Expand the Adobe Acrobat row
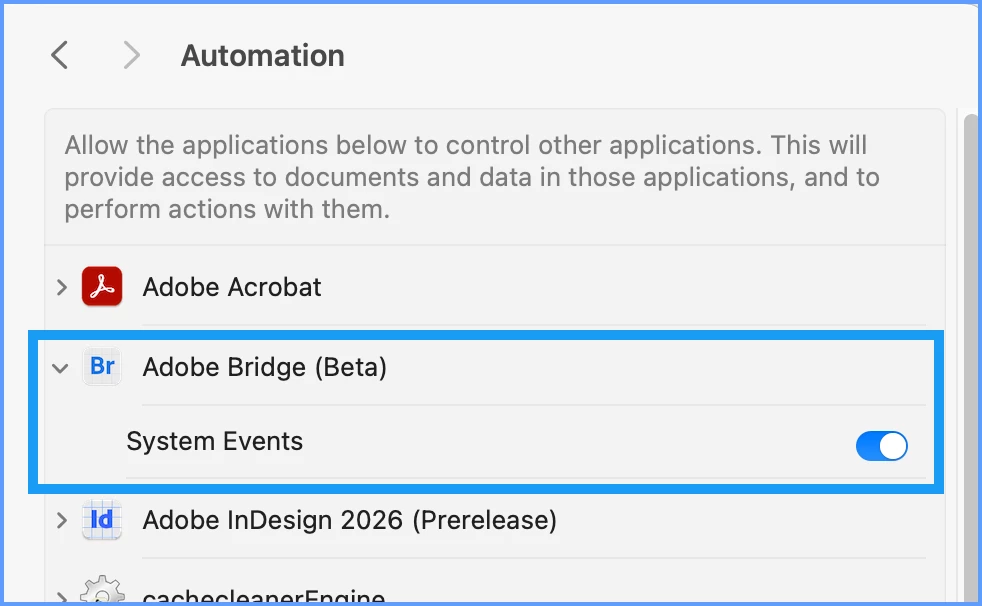Image resolution: width=982 pixels, height=606 pixels. [x=61, y=287]
